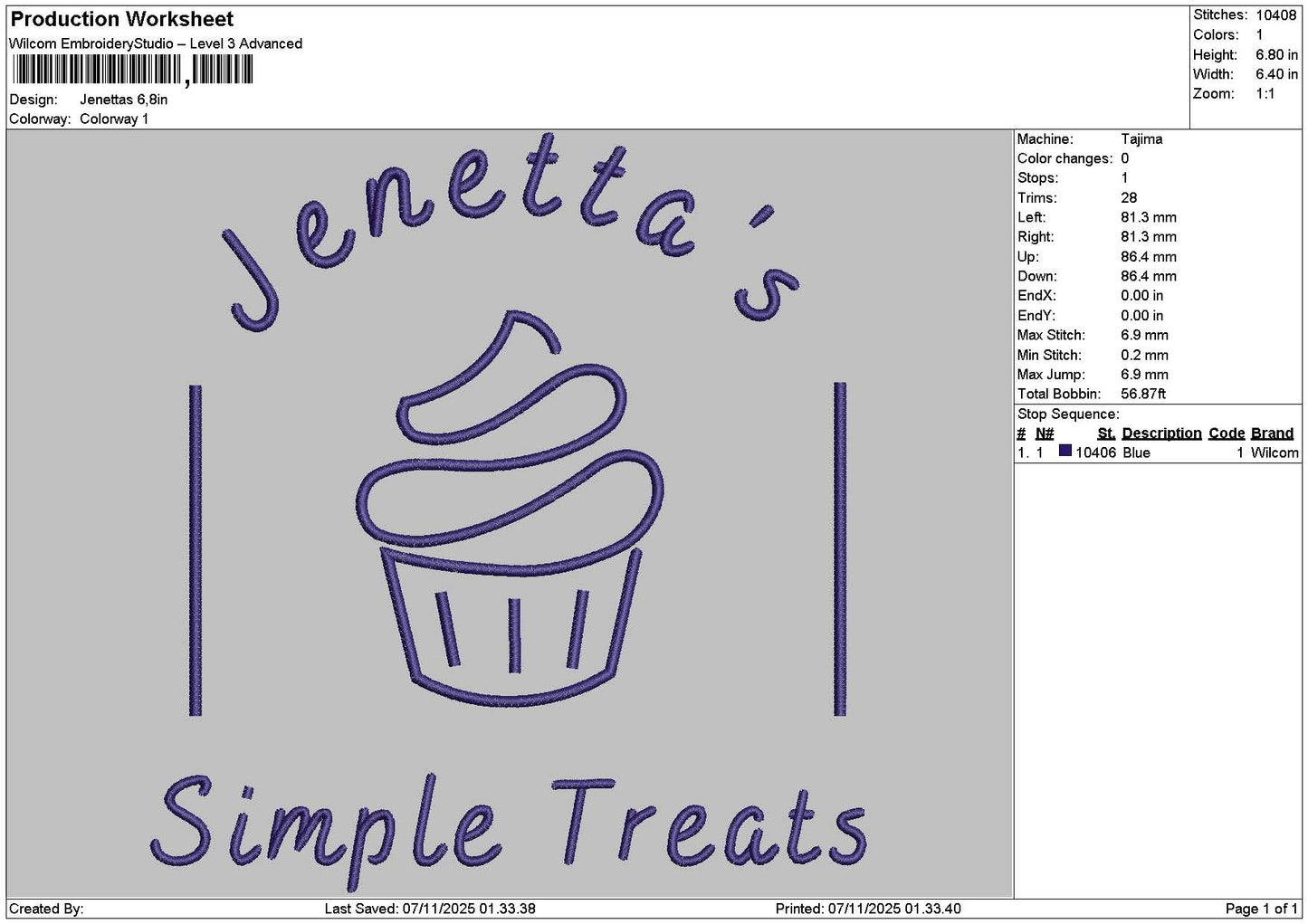Click the 'Production Worksheet' title

point(121,19)
